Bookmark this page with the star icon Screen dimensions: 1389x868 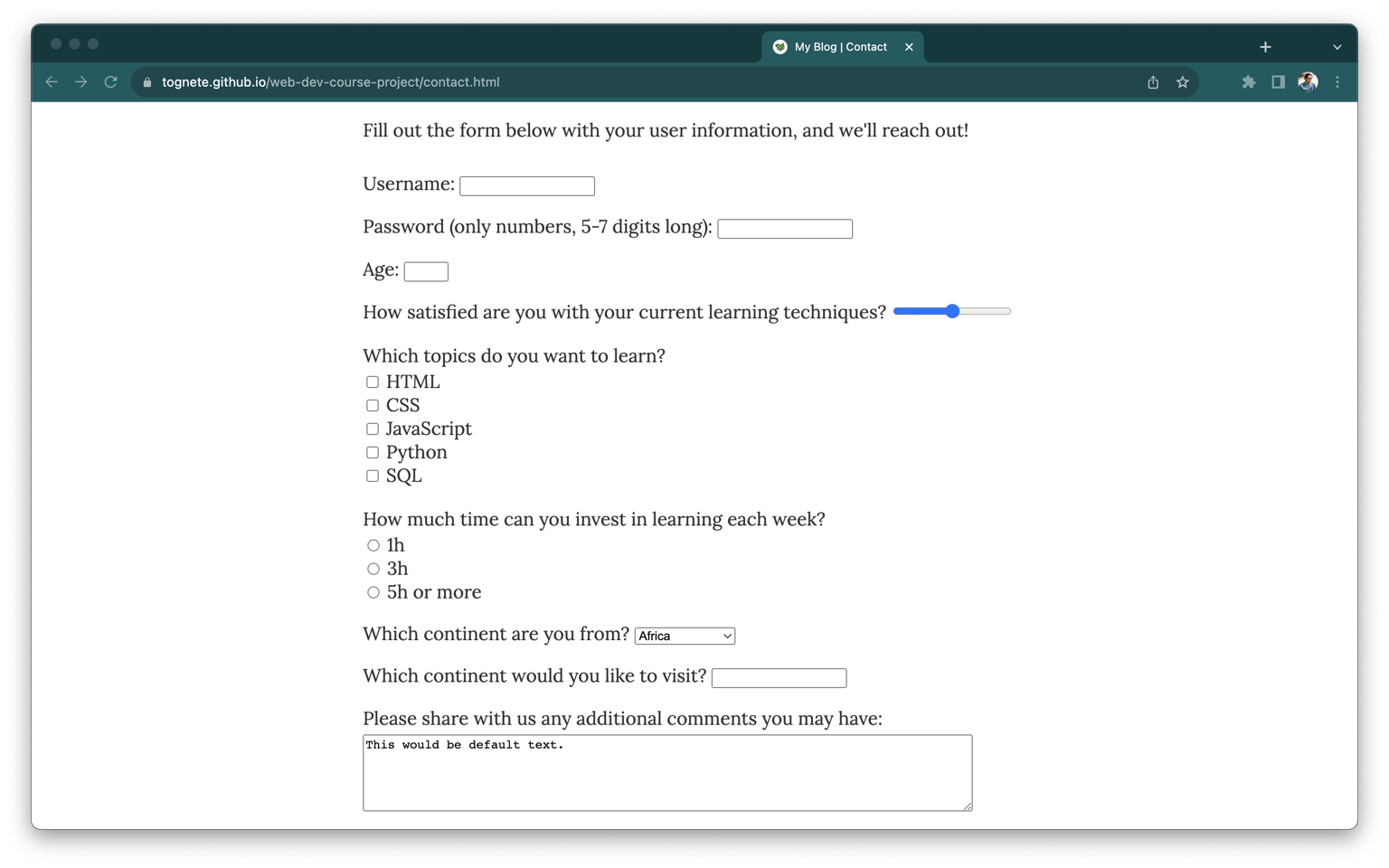coord(1183,82)
